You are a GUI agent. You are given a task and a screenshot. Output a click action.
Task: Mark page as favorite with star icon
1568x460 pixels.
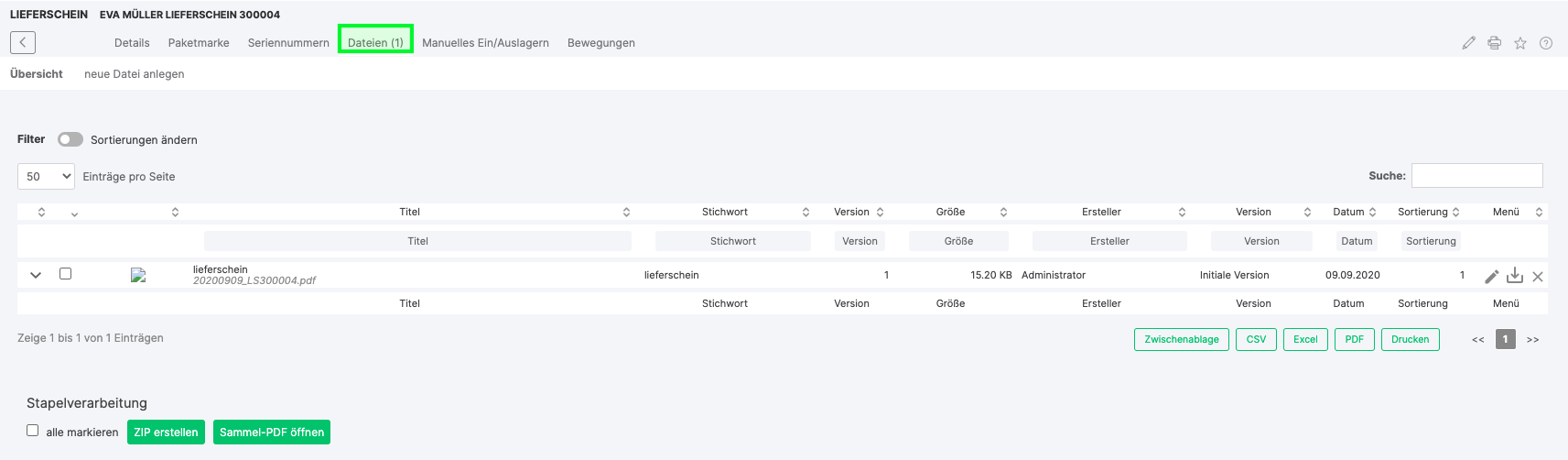click(x=1520, y=43)
